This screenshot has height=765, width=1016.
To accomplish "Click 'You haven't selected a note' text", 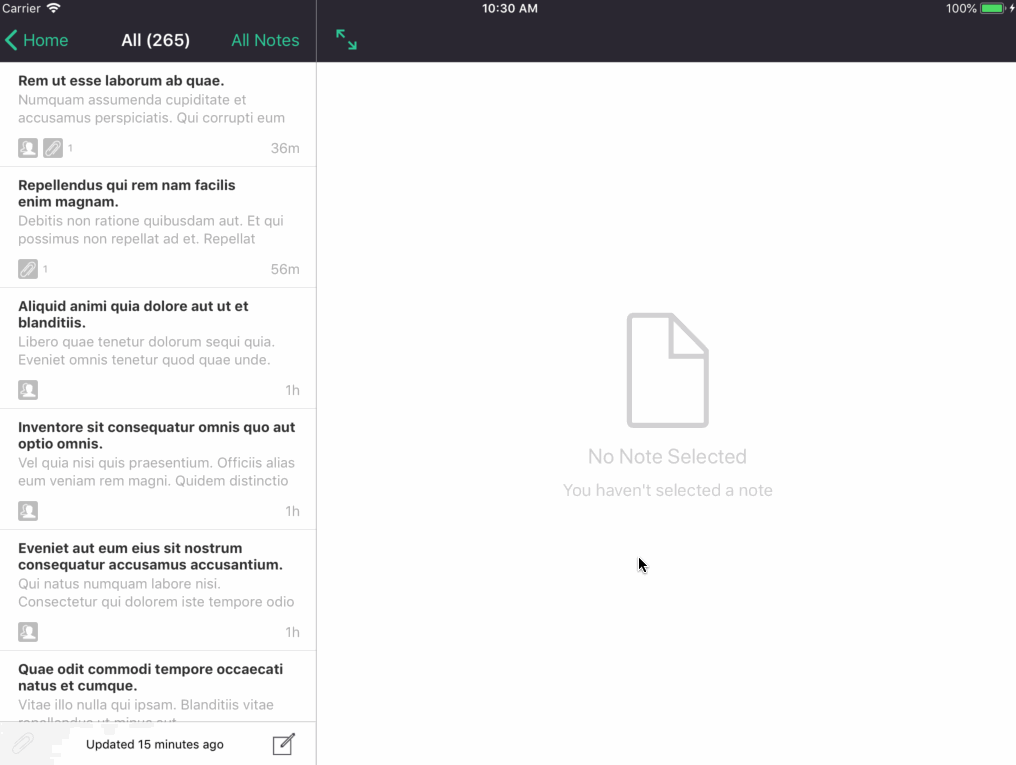I will tap(667, 490).
